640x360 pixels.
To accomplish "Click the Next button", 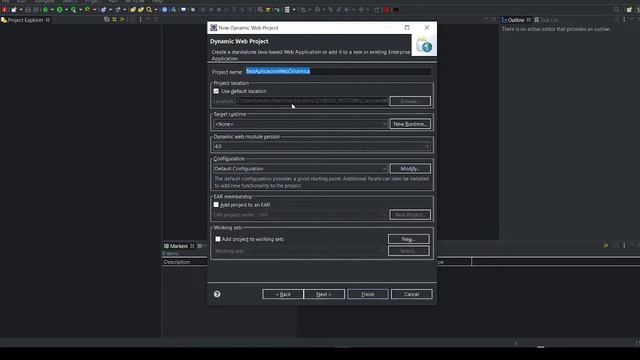I will coord(324,294).
